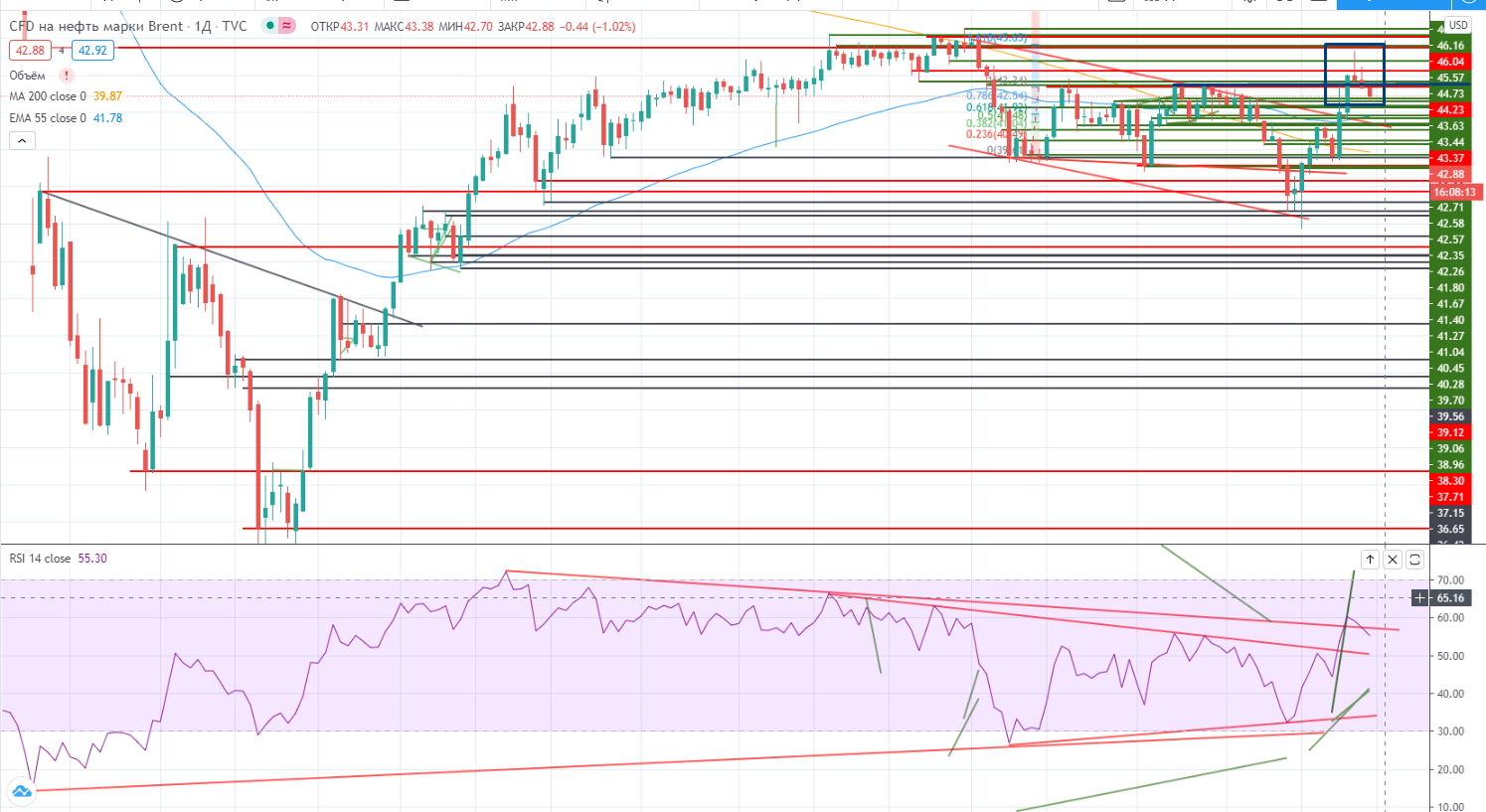Click the 36.65 label on price scale

point(1450,529)
